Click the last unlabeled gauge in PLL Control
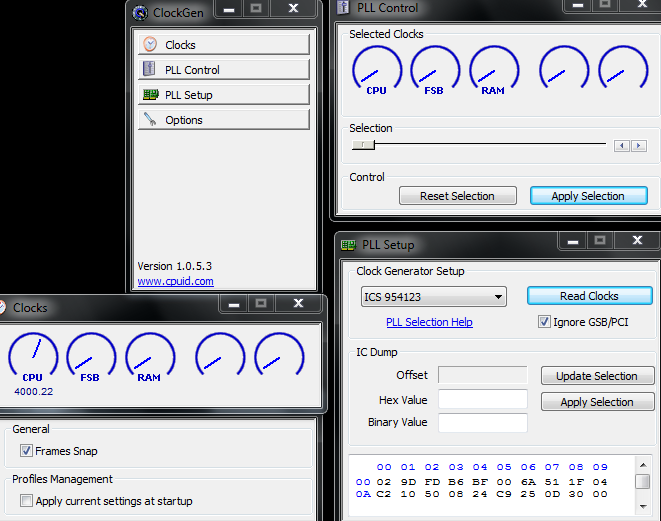 point(623,68)
